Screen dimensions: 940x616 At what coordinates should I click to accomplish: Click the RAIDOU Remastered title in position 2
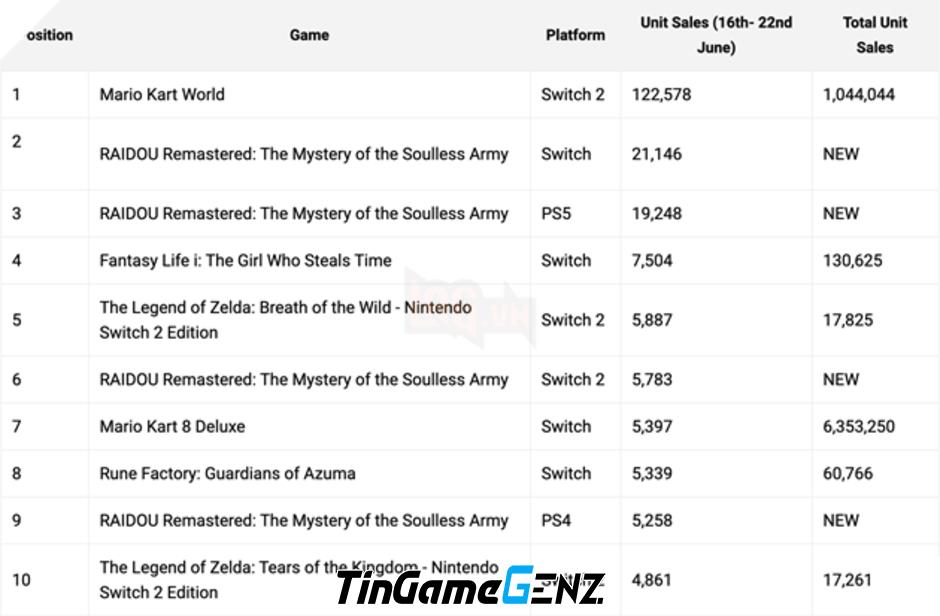(303, 154)
